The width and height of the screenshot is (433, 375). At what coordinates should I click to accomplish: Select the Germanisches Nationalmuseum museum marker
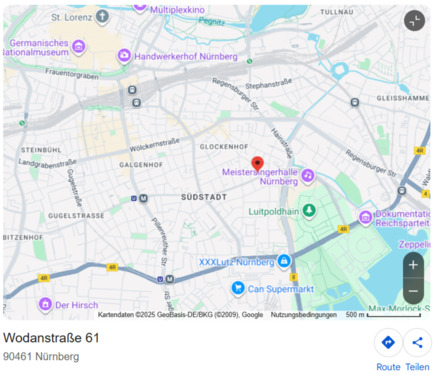79,46
